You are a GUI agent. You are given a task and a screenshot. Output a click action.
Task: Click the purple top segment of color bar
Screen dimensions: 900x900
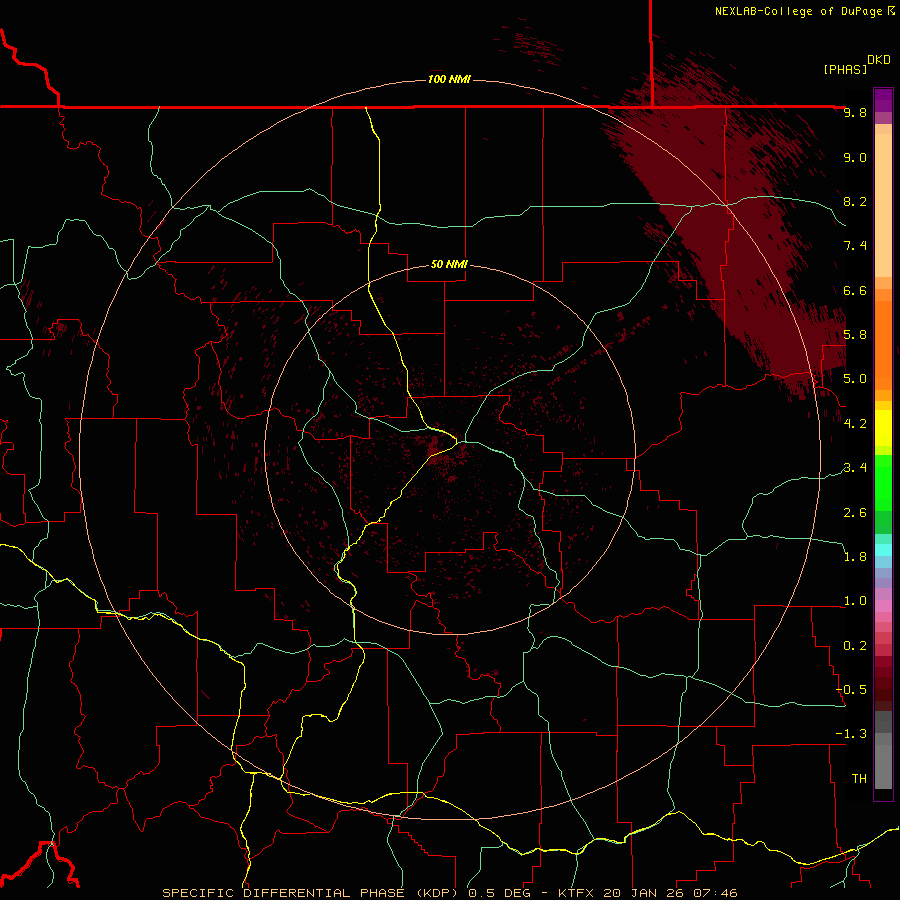(x=883, y=100)
